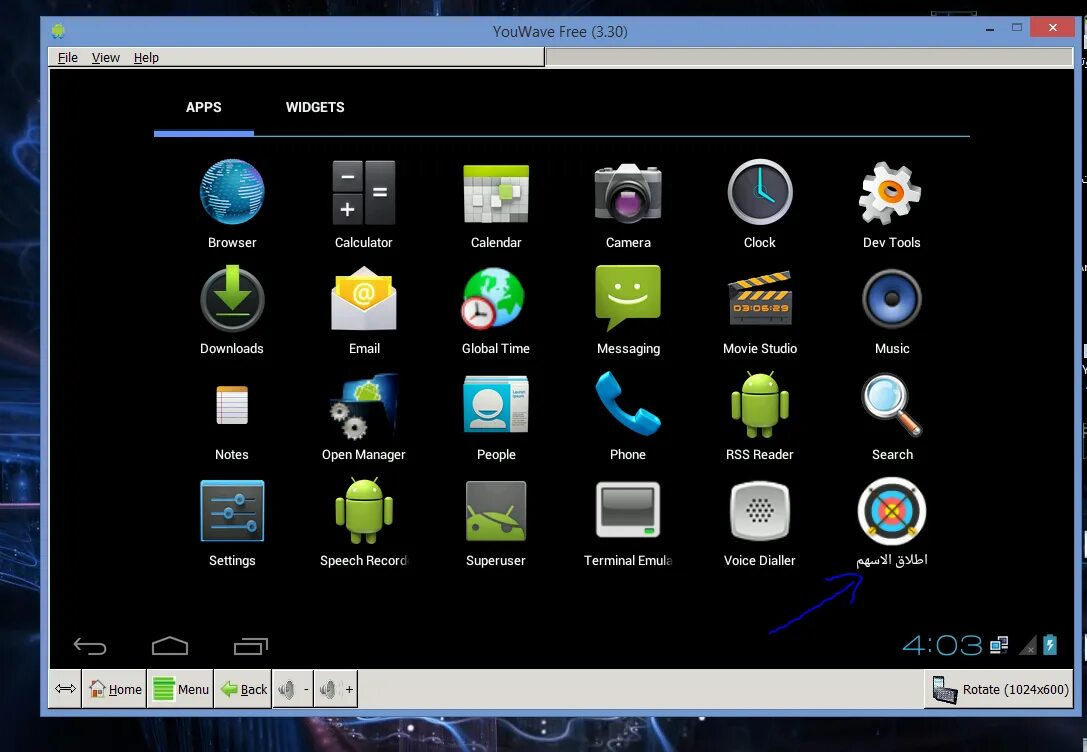Tap Android recent apps icon
The width and height of the screenshot is (1087, 752).
coord(250,646)
